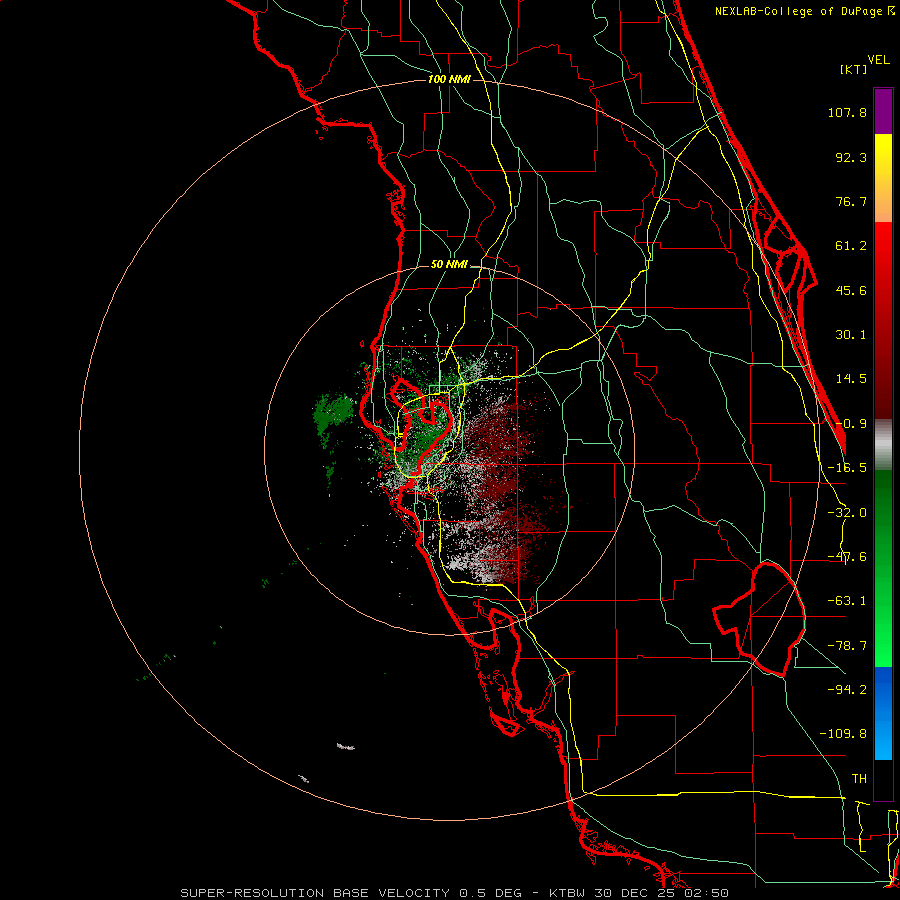Image resolution: width=900 pixels, height=900 pixels.
Task: Click the TH label on the legend
Action: [859, 779]
